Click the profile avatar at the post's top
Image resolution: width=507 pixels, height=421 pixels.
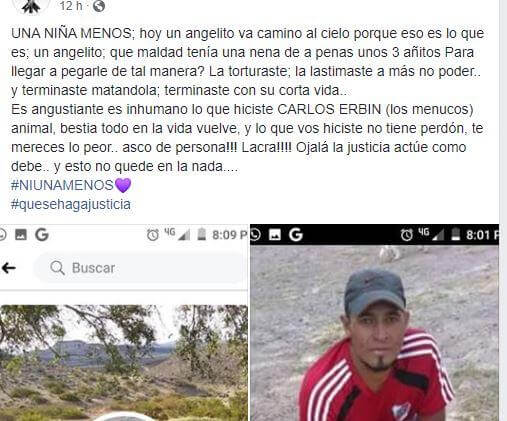[x=31, y=6]
